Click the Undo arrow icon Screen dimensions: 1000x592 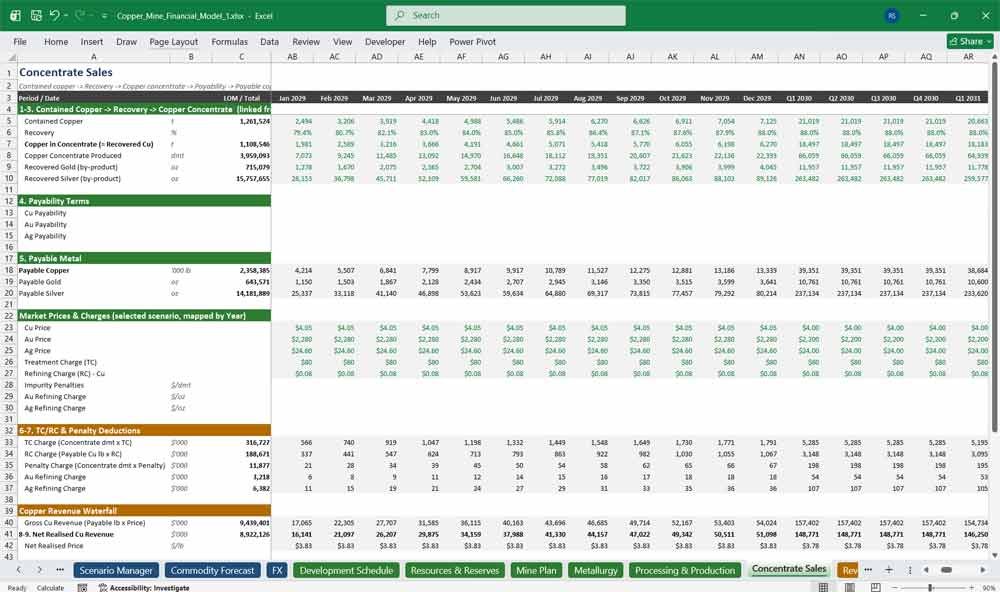[54, 15]
